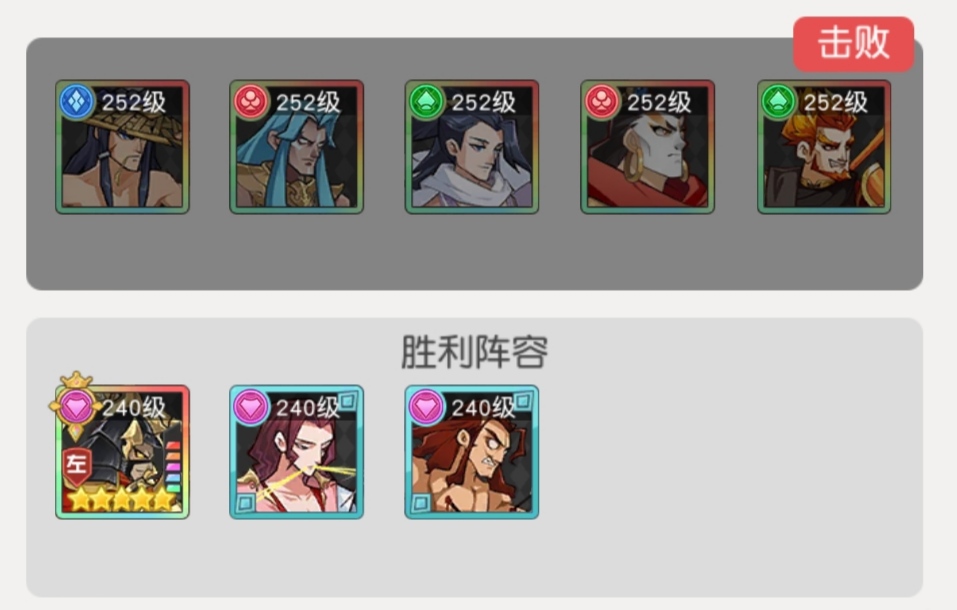957x610 pixels.
Task: Select the gold-earring hero portrait
Action: [648, 147]
